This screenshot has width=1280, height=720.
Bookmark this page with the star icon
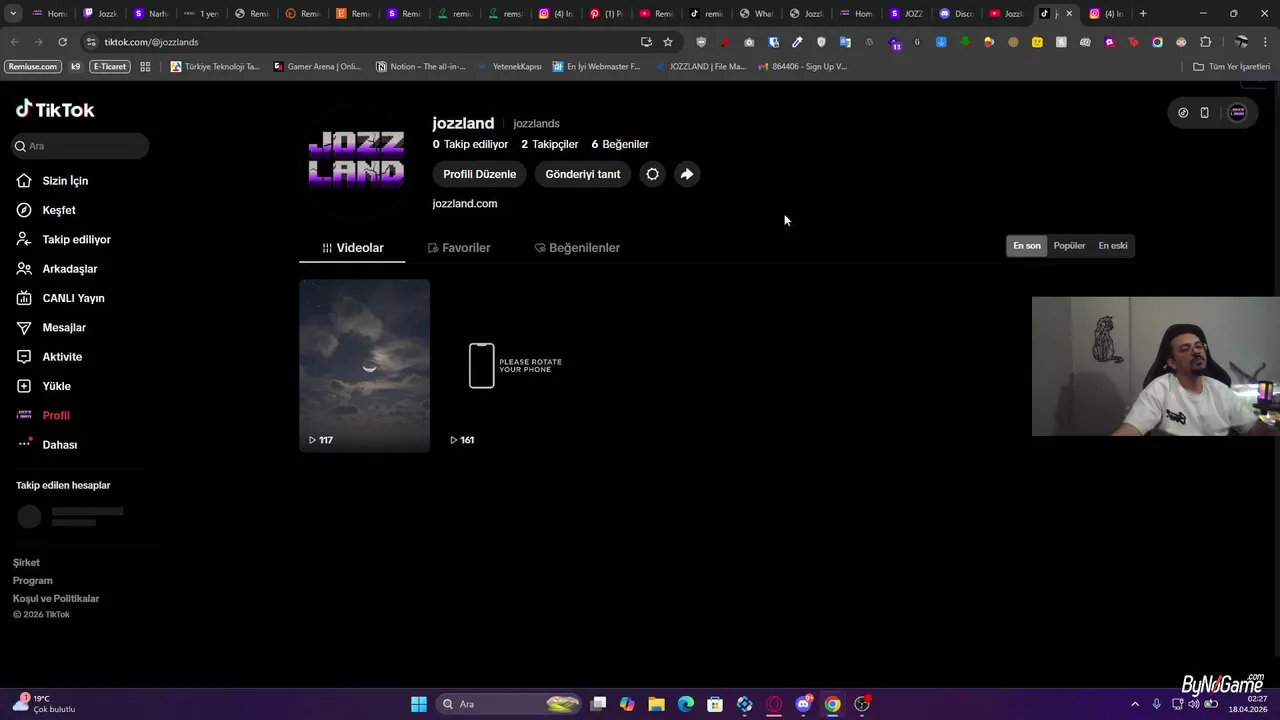click(x=668, y=42)
